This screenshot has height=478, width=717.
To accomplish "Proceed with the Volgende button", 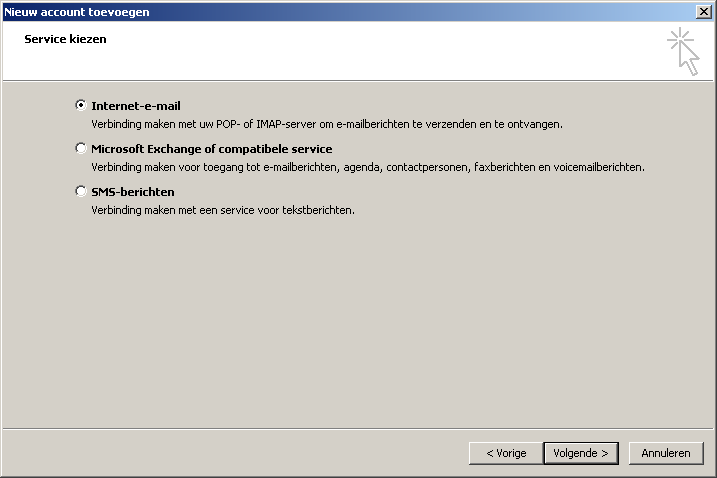I will click(x=581, y=453).
